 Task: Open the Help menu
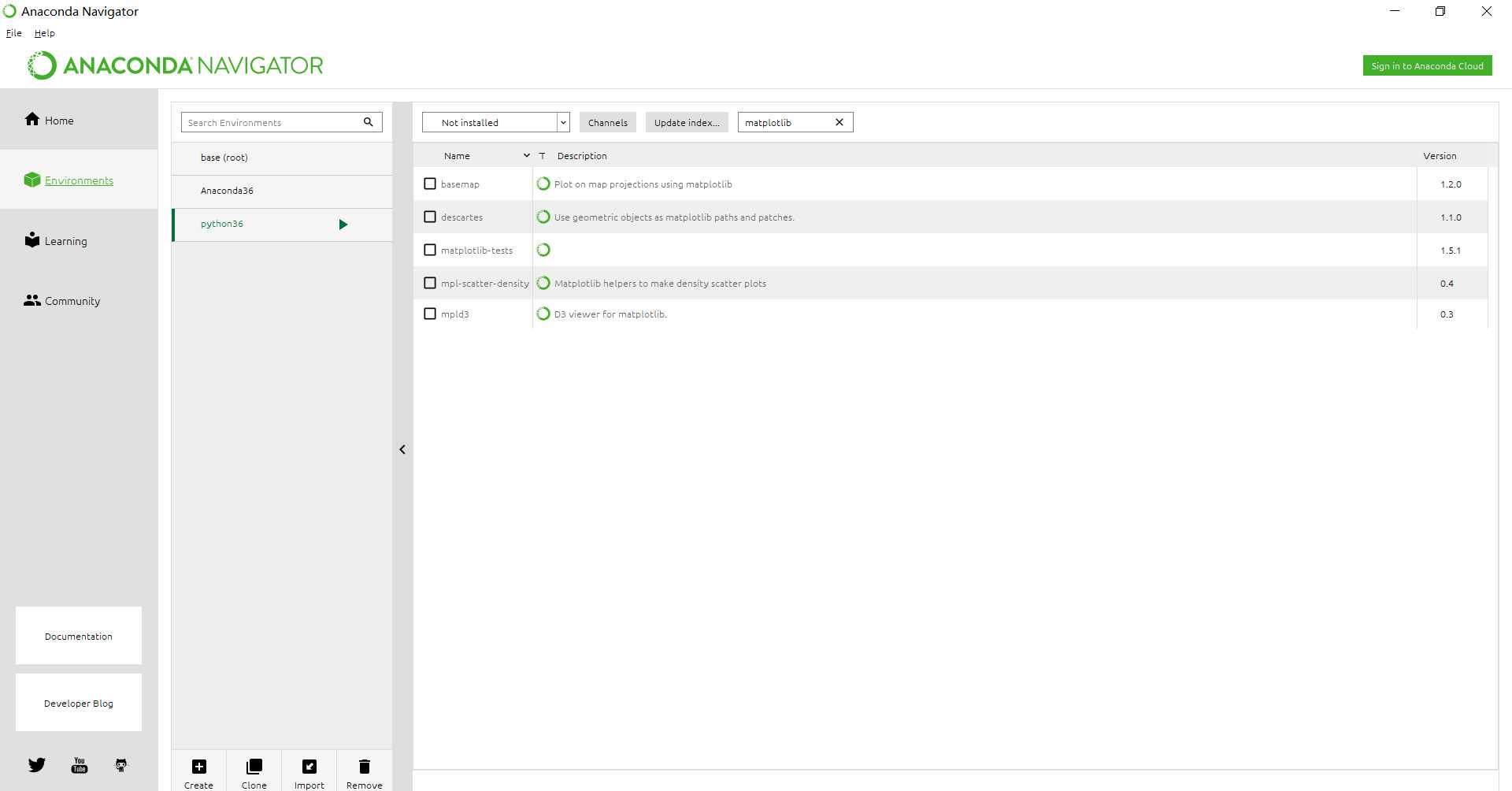[45, 33]
